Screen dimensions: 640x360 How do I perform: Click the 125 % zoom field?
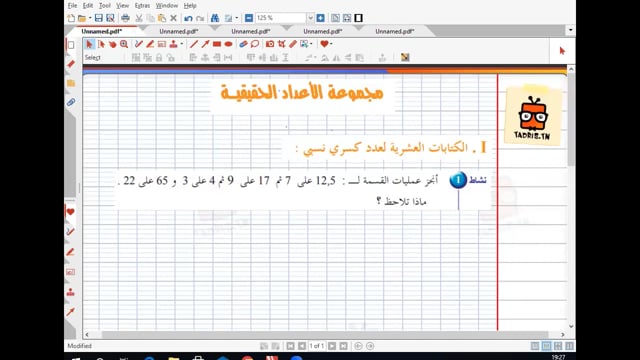click(x=281, y=18)
